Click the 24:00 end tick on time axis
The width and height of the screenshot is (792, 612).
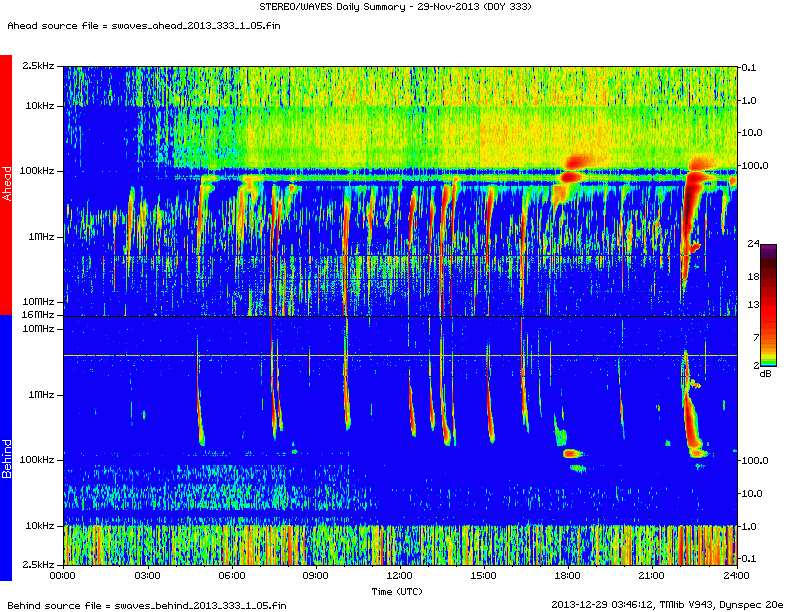(736, 576)
